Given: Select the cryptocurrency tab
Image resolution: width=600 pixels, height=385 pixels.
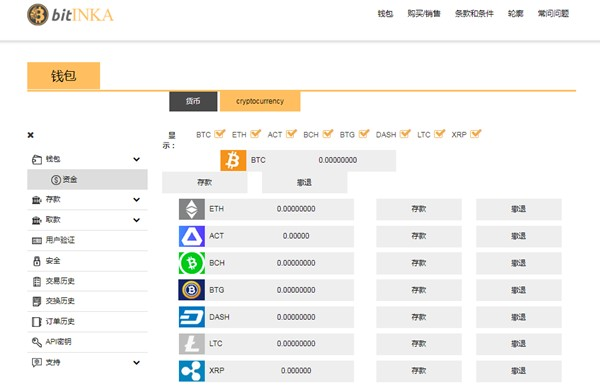Looking at the screenshot, I should click(x=260, y=101).
